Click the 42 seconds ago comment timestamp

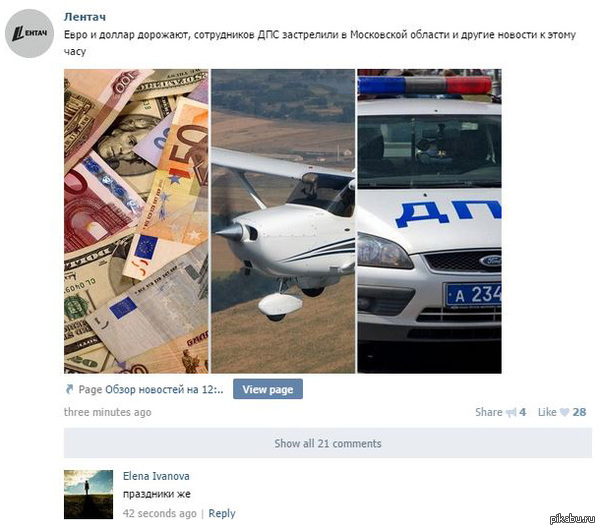160,513
